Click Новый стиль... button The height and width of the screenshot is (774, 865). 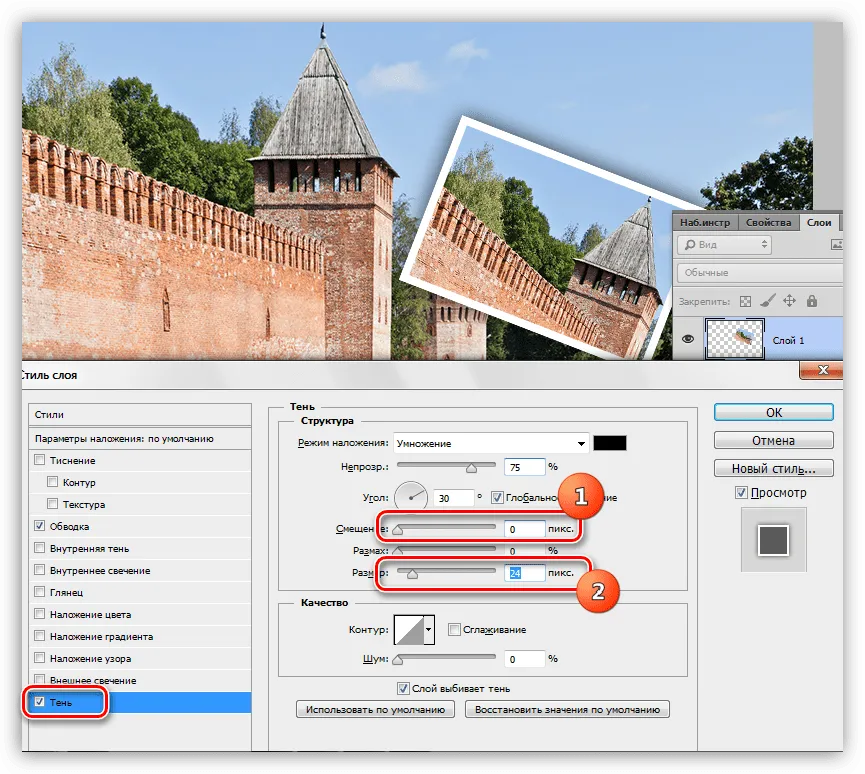click(773, 468)
